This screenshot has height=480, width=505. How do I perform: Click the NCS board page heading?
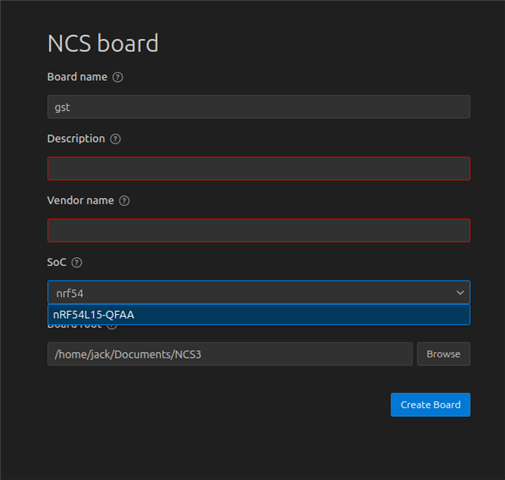tap(103, 43)
